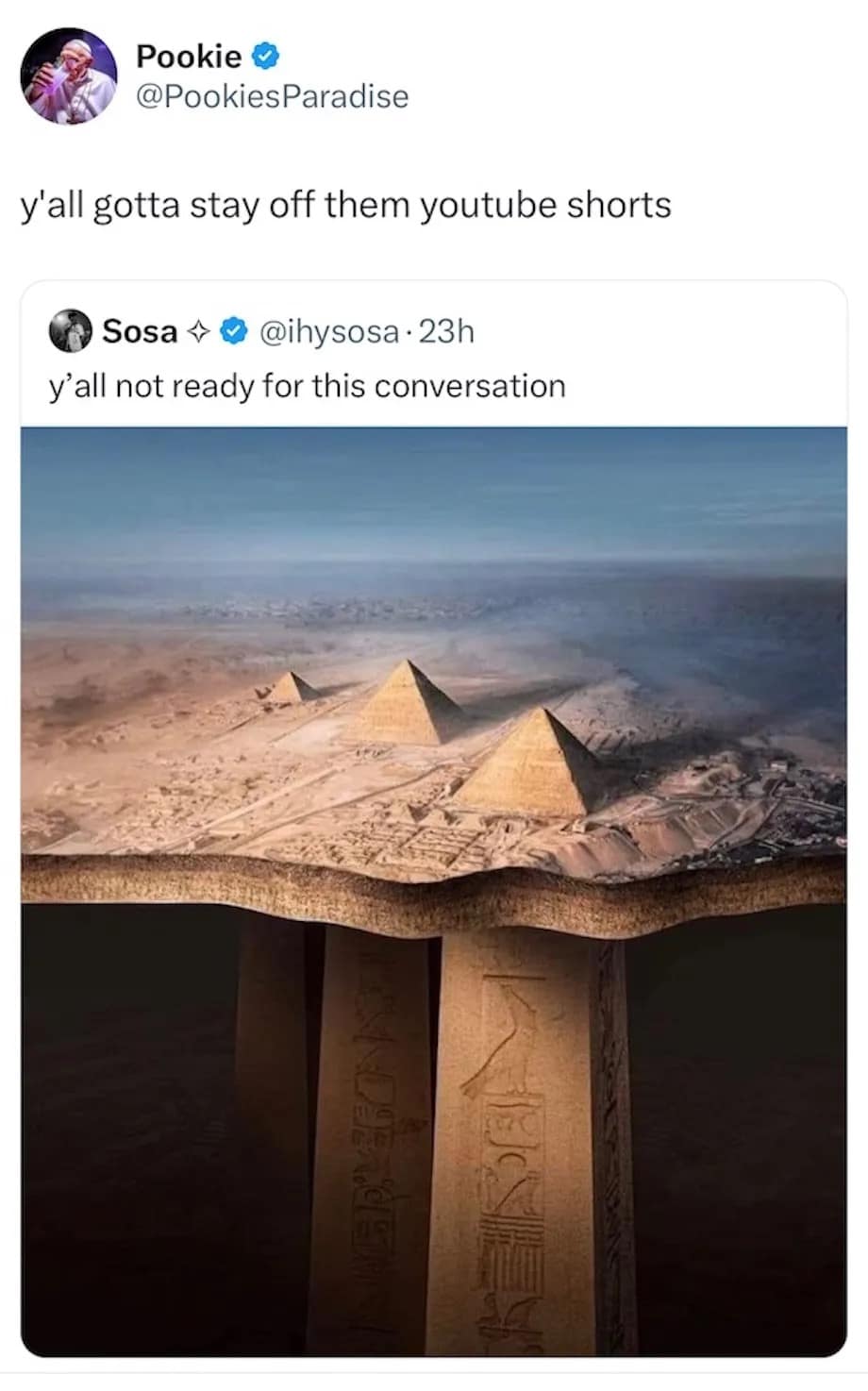Click the 23h timestamp
Screen dimensions: 868x1391
[x=446, y=332]
